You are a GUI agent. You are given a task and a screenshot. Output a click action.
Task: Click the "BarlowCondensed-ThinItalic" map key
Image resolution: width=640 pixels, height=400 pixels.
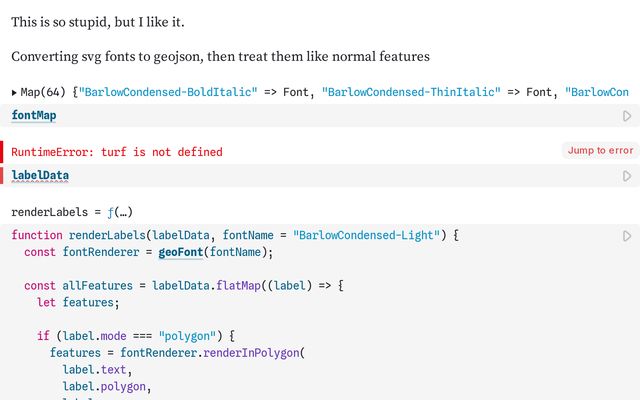point(411,92)
